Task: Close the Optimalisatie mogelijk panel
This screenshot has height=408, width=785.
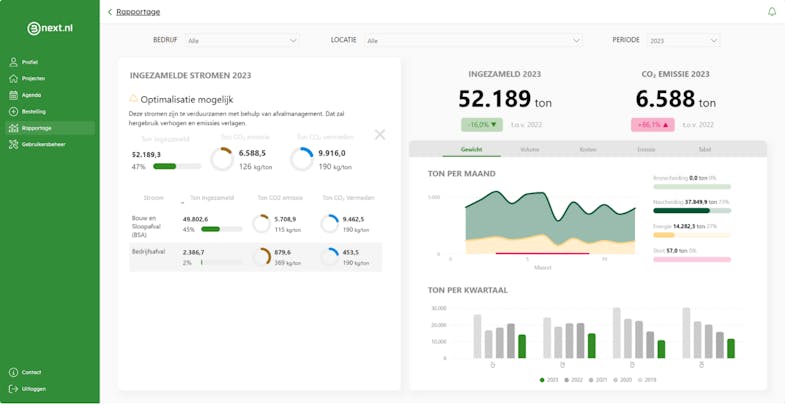Action: [380, 134]
